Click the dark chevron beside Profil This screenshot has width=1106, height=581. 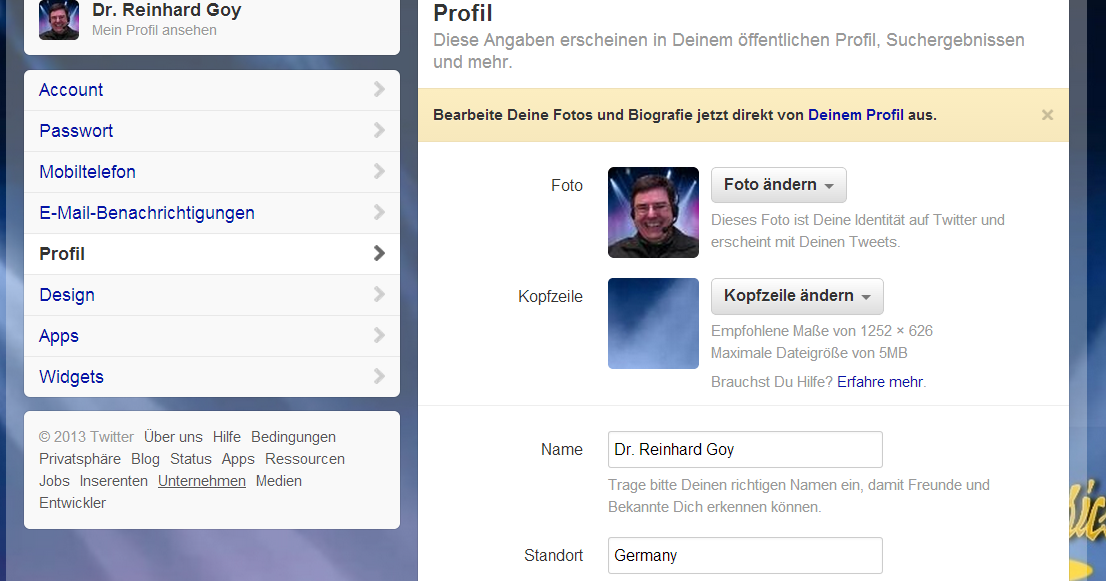tap(379, 252)
